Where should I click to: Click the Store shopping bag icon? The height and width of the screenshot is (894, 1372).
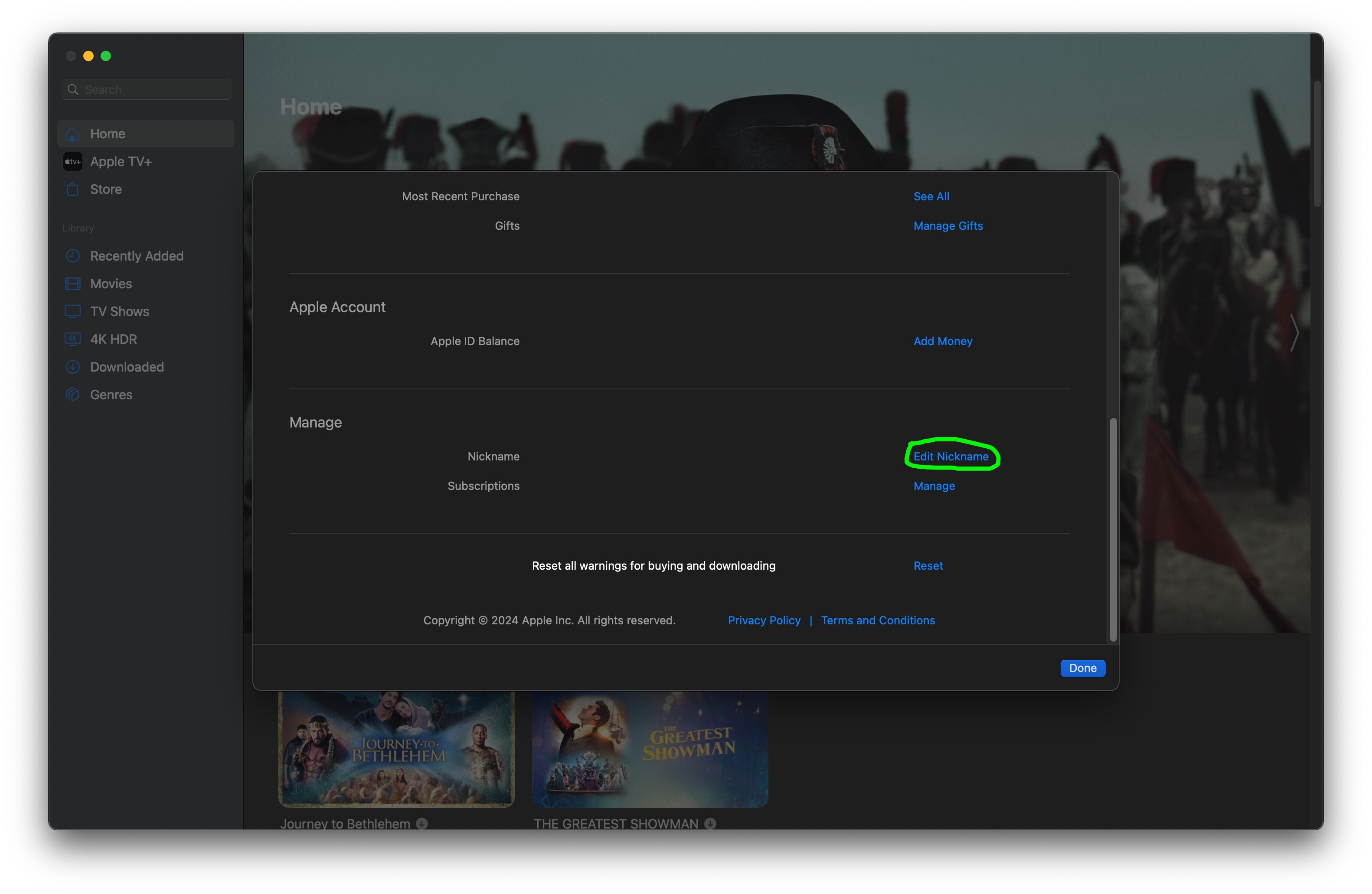pyautogui.click(x=73, y=189)
